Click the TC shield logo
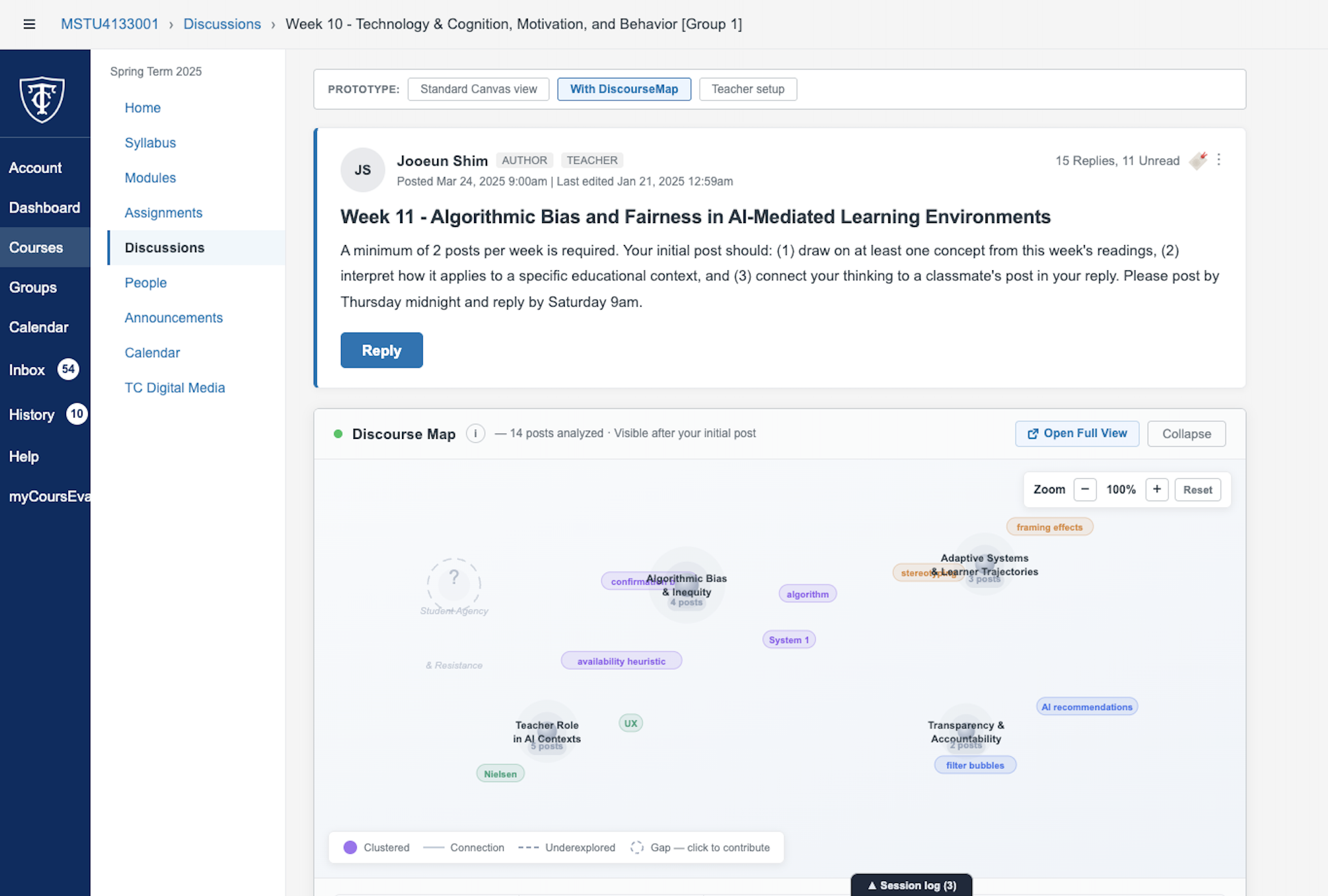 click(x=44, y=96)
